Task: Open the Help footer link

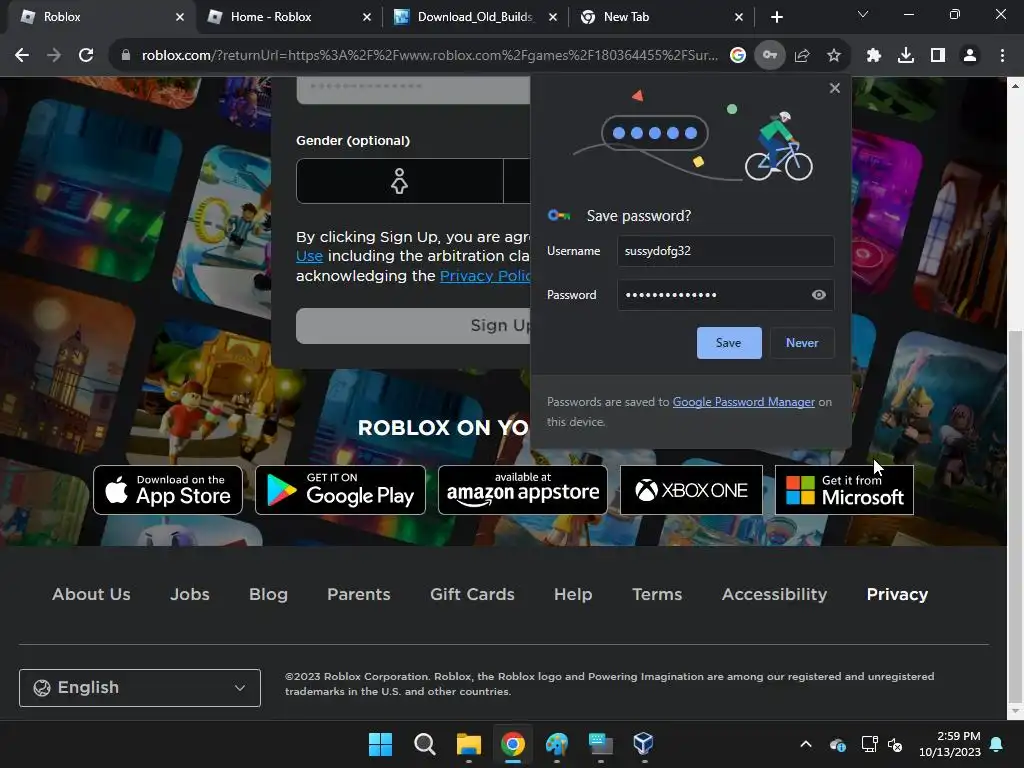Action: pyautogui.click(x=573, y=594)
